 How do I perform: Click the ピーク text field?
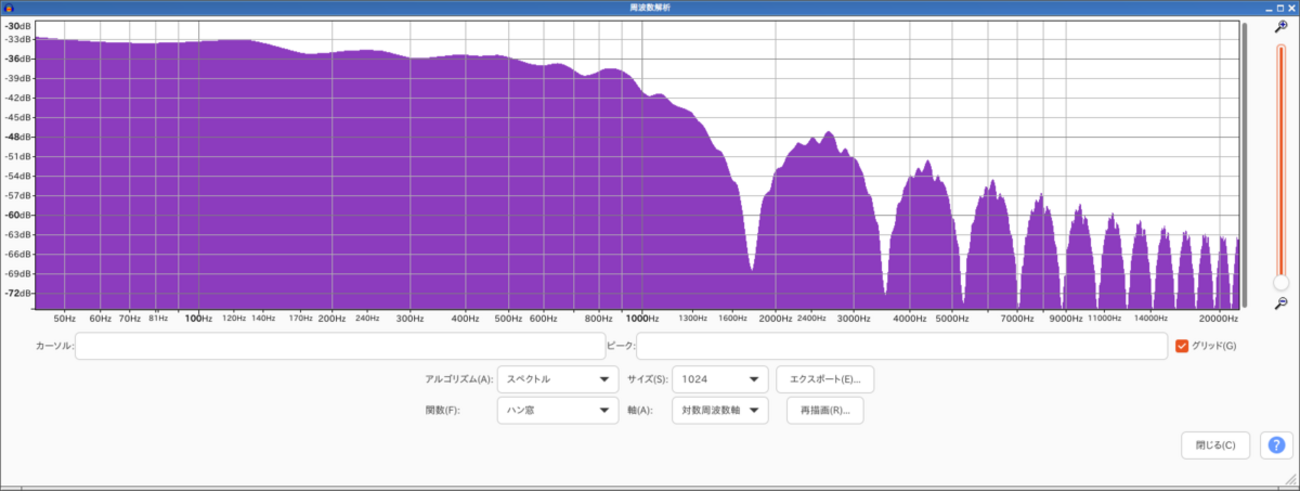(902, 346)
